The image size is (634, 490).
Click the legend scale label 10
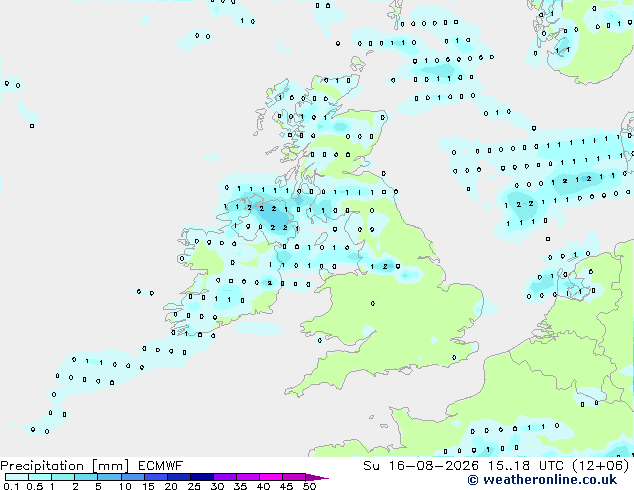pyautogui.click(x=125, y=486)
